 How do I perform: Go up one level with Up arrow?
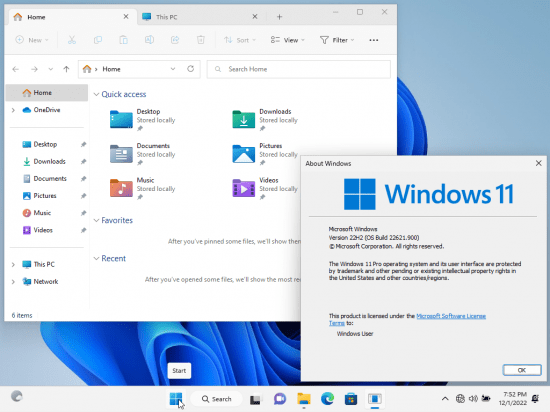(66, 69)
